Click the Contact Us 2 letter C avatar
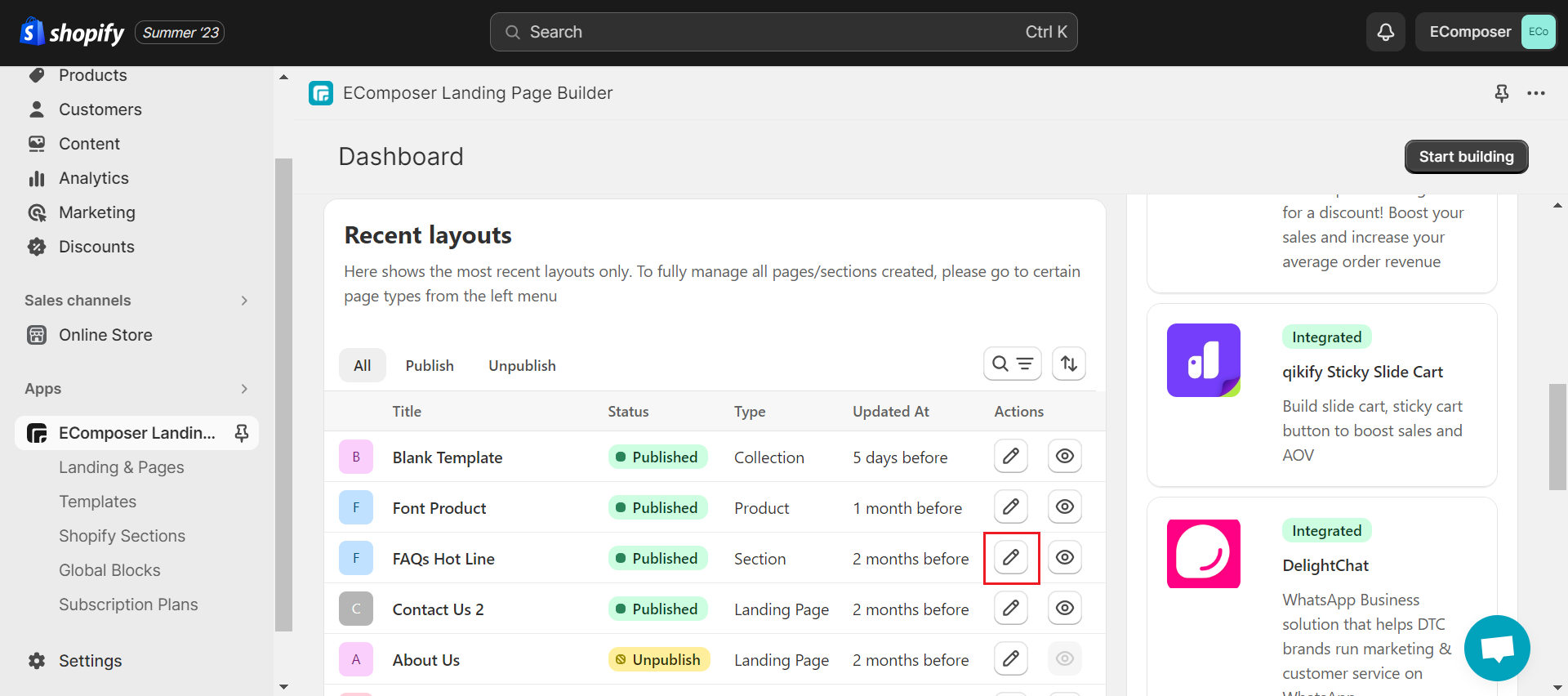 point(356,609)
